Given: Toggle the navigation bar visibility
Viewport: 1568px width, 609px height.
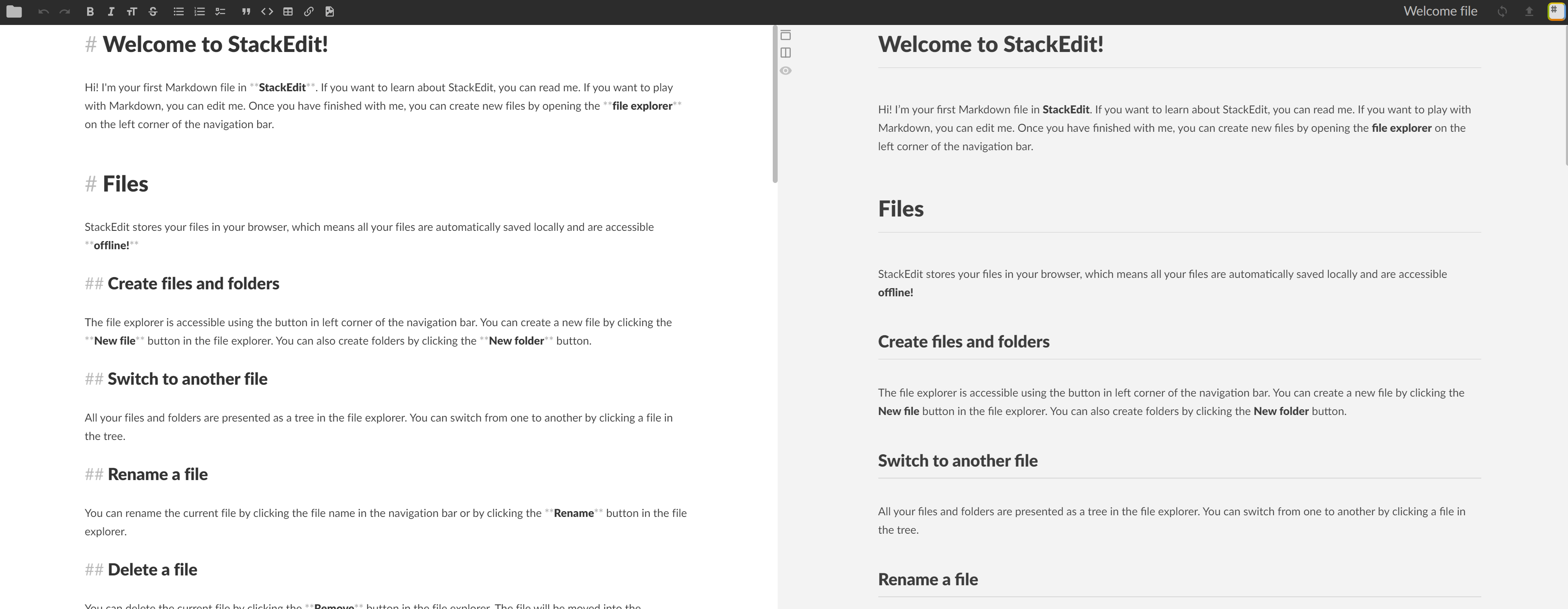Looking at the screenshot, I should click(785, 35).
